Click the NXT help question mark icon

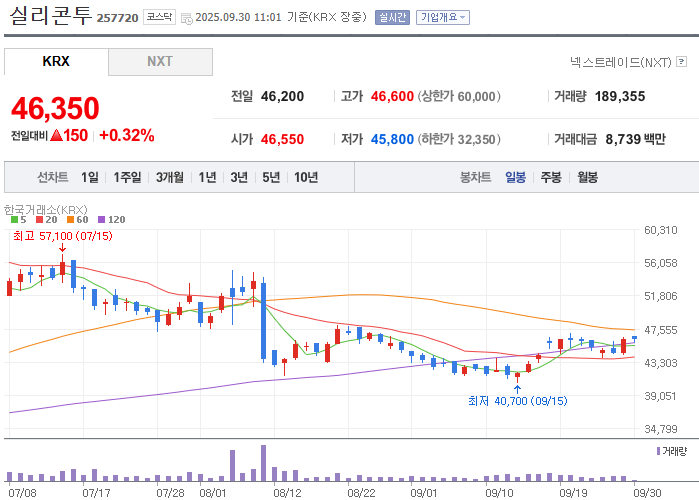(x=681, y=61)
